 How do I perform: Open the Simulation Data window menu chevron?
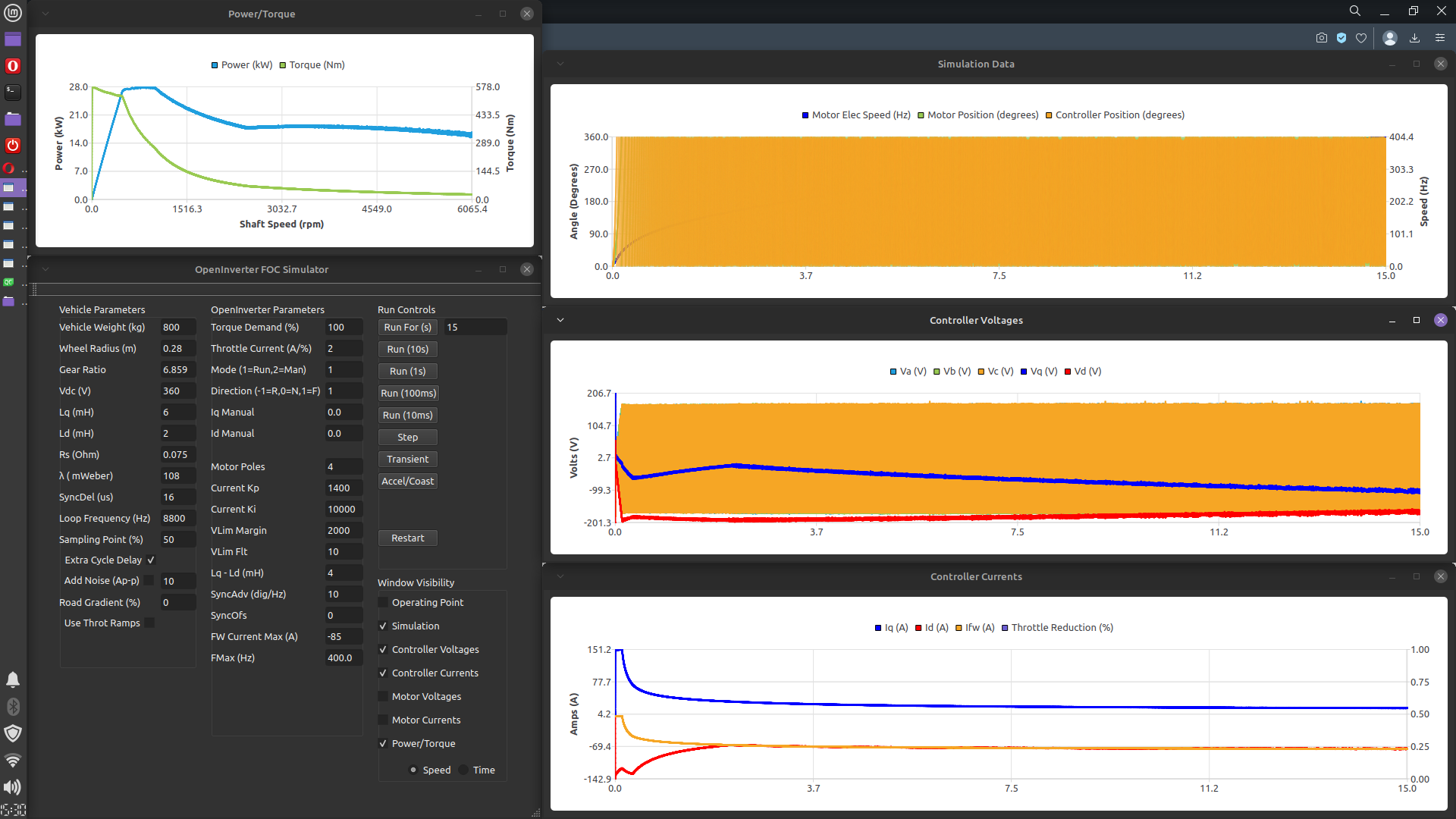coord(560,64)
